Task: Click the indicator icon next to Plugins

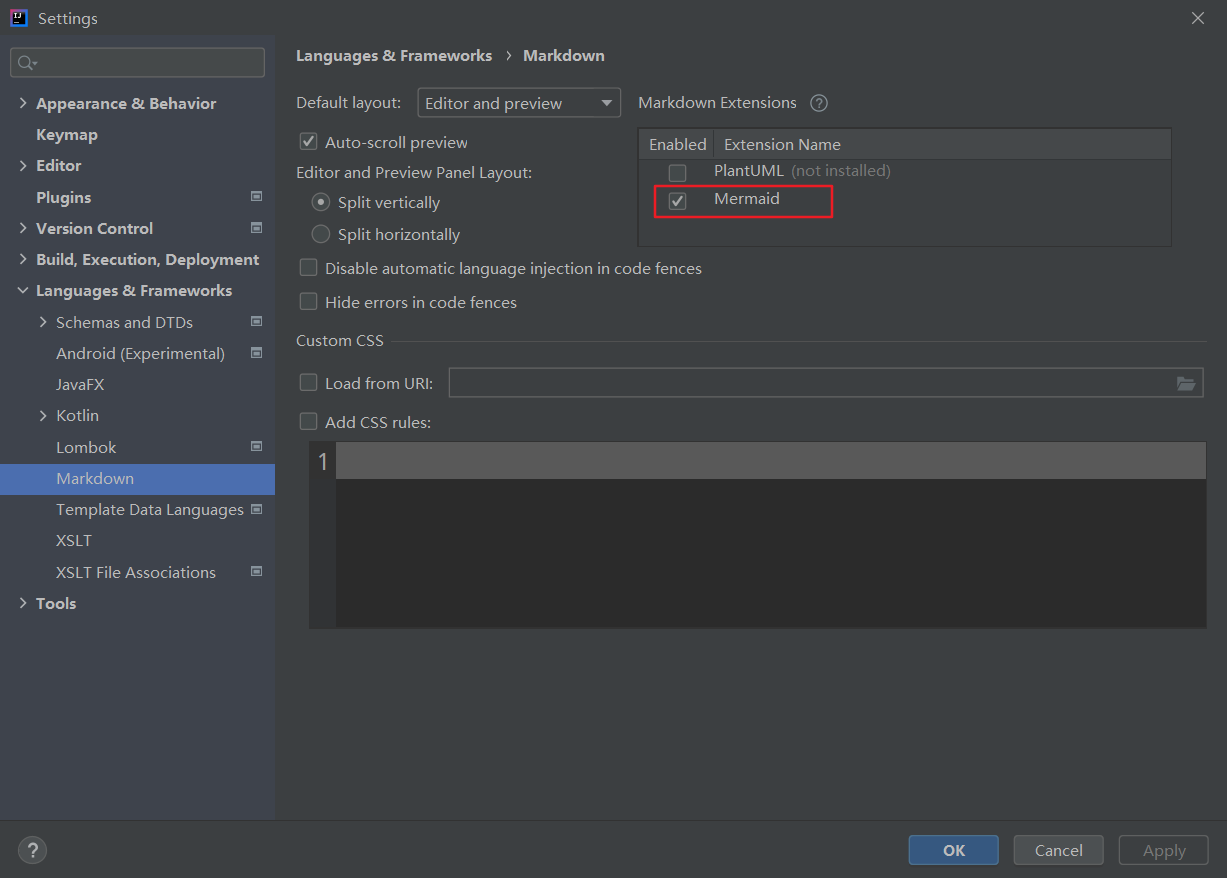Action: pos(256,197)
